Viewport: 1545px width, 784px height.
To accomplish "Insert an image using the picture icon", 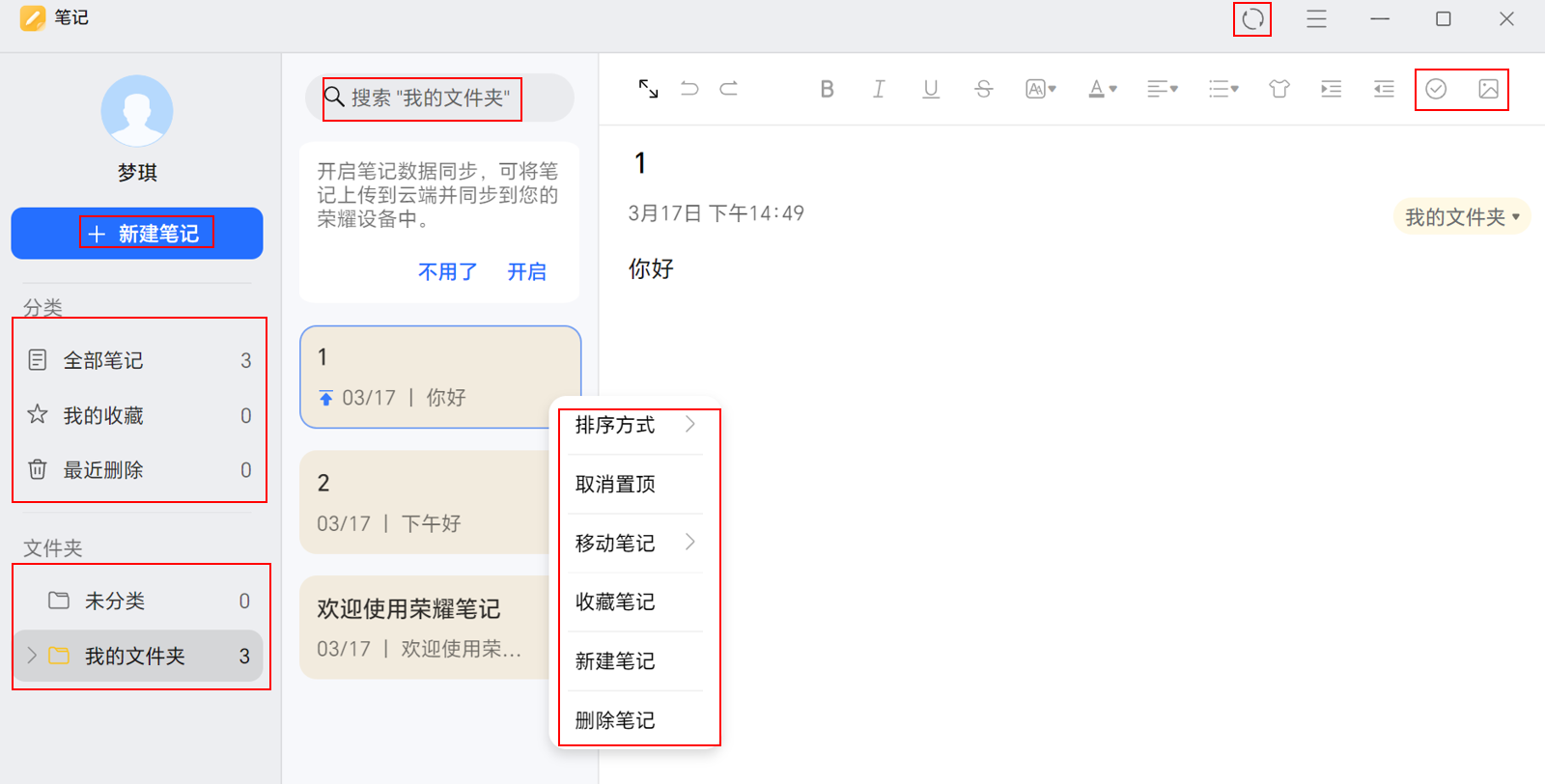I will tap(1488, 89).
